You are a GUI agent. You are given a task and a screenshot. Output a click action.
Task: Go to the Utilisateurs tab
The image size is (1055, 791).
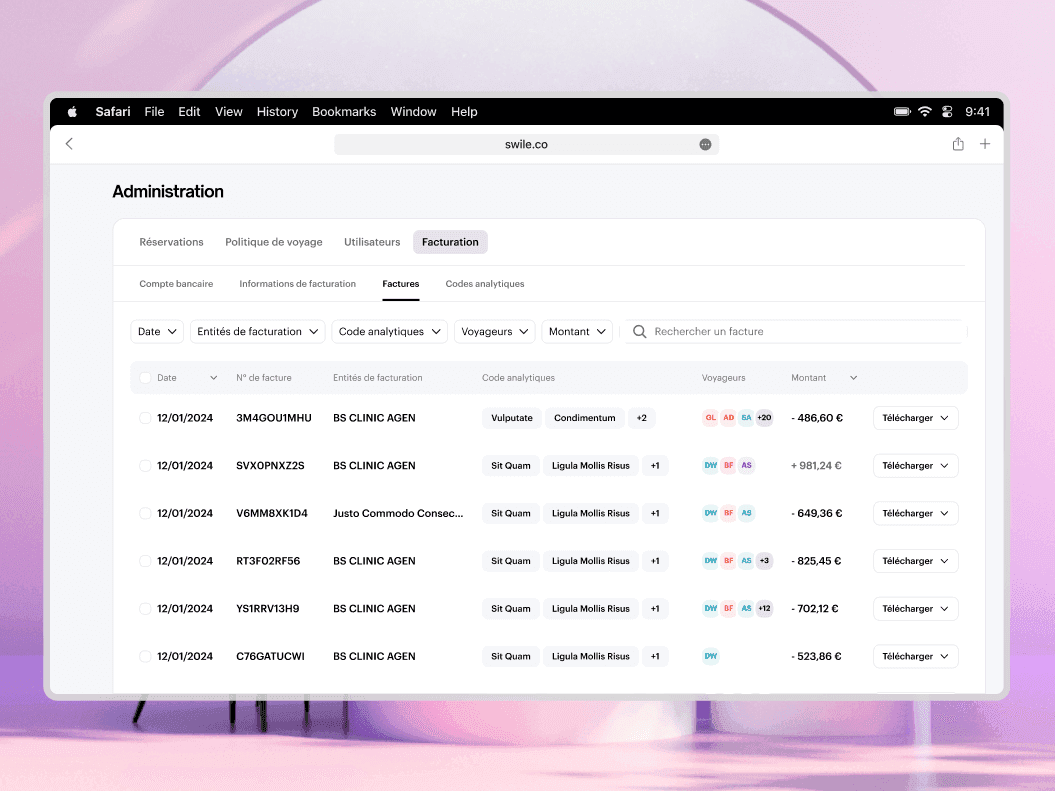point(372,242)
